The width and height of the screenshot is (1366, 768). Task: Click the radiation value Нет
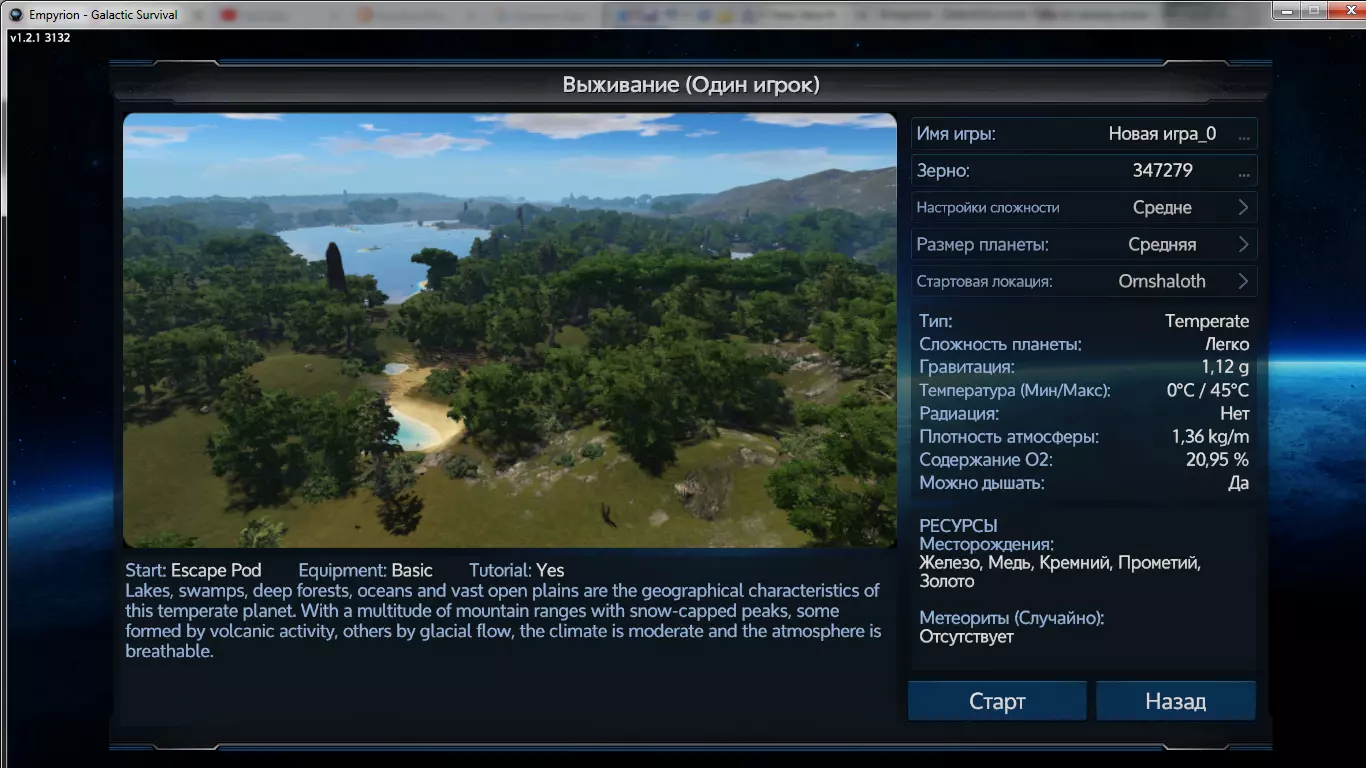(x=1235, y=414)
